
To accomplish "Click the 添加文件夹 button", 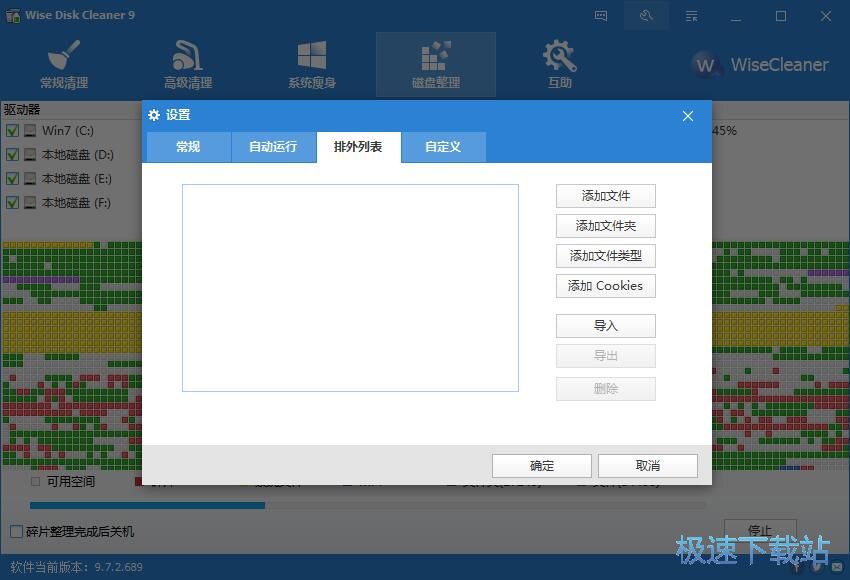I will [x=606, y=226].
